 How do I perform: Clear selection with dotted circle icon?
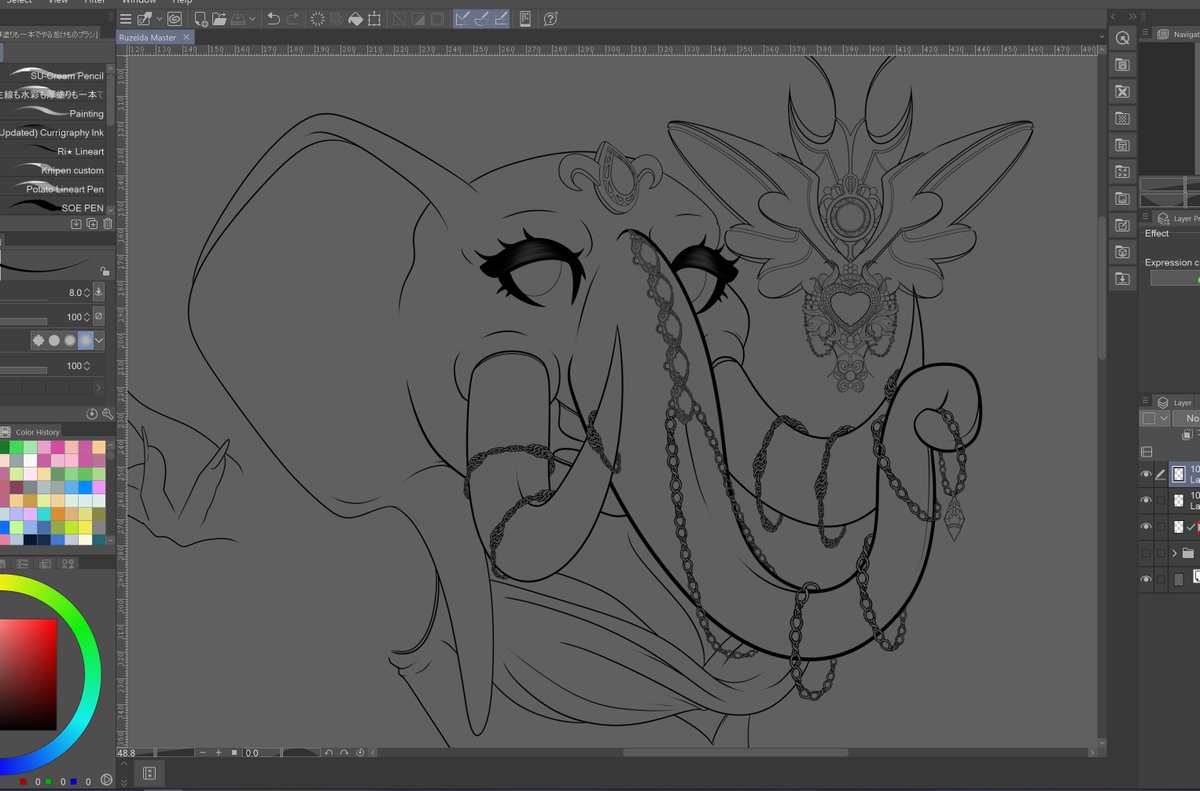pyautogui.click(x=318, y=19)
